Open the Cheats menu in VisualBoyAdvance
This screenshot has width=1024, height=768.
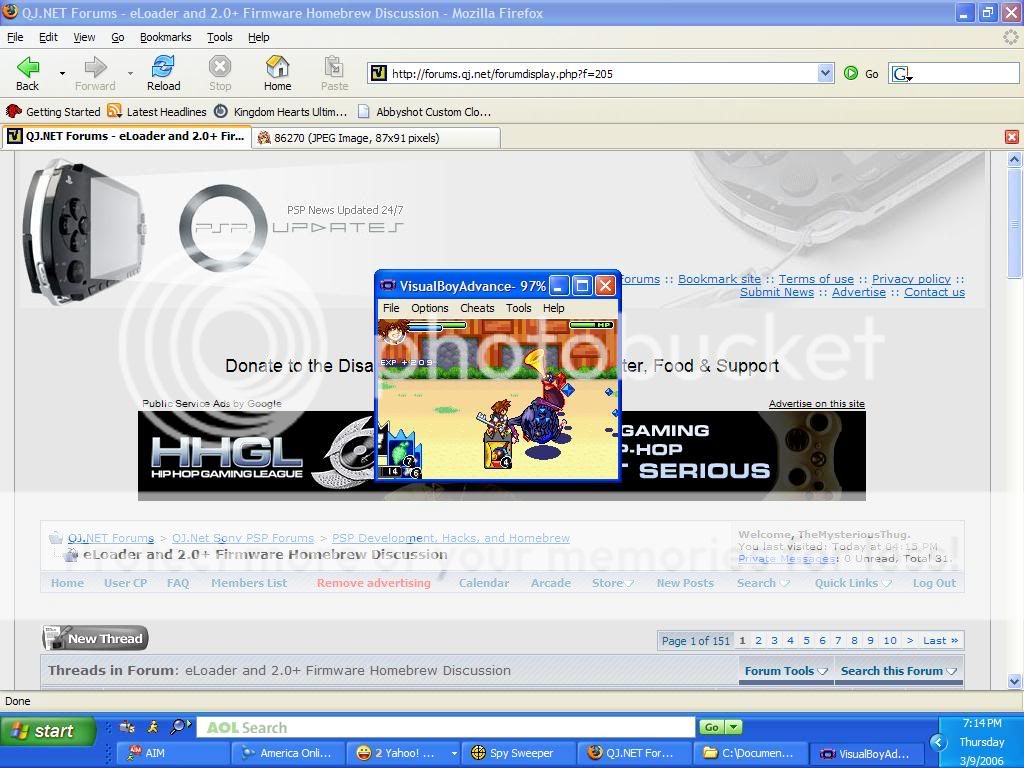(x=477, y=308)
